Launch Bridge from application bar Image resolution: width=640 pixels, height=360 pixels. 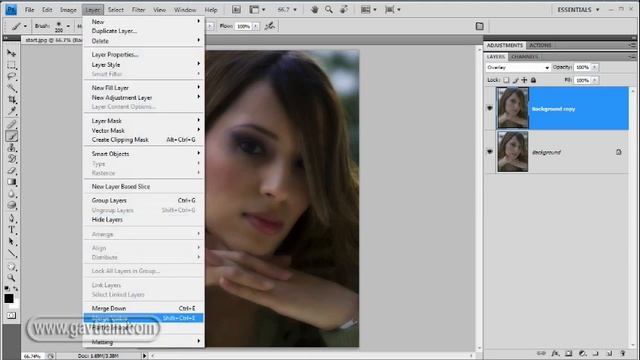[236, 9]
